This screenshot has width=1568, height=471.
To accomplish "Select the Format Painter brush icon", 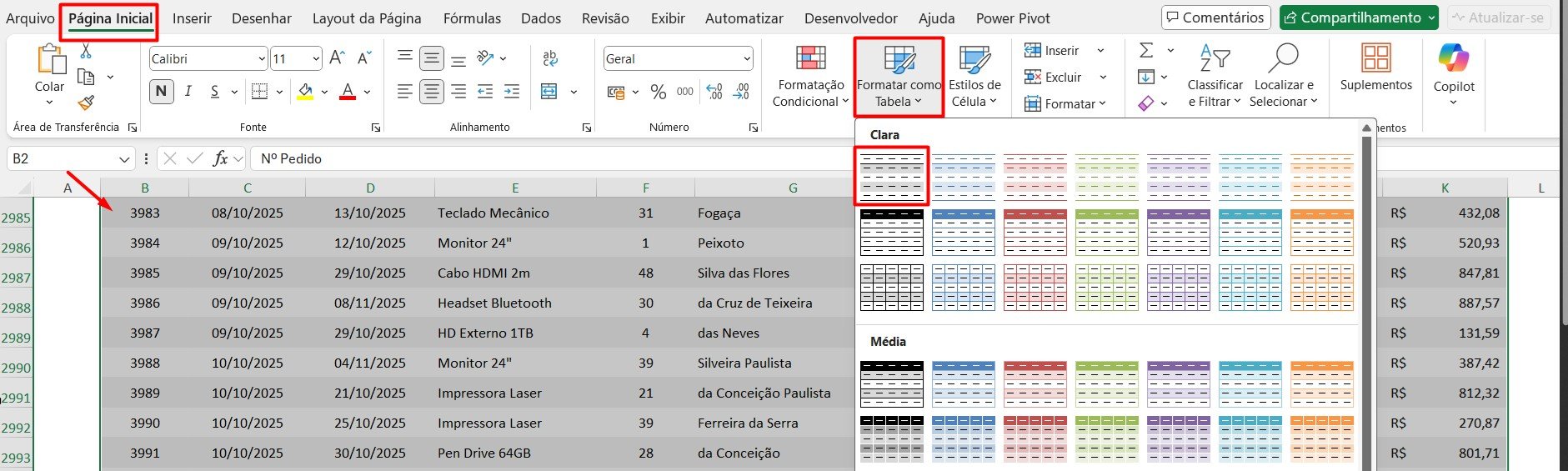I will pos(86,103).
